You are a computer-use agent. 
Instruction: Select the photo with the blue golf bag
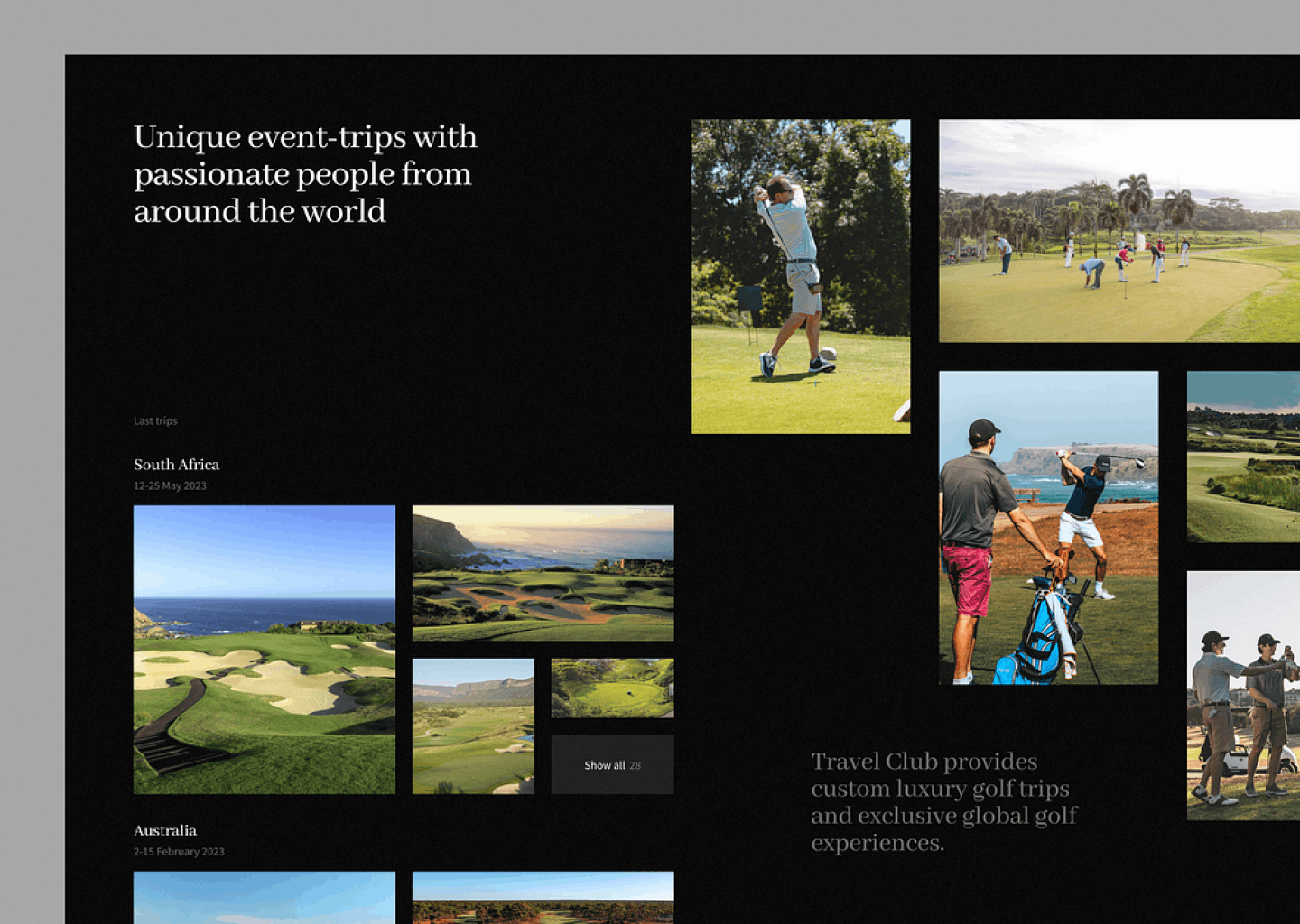point(1048,528)
